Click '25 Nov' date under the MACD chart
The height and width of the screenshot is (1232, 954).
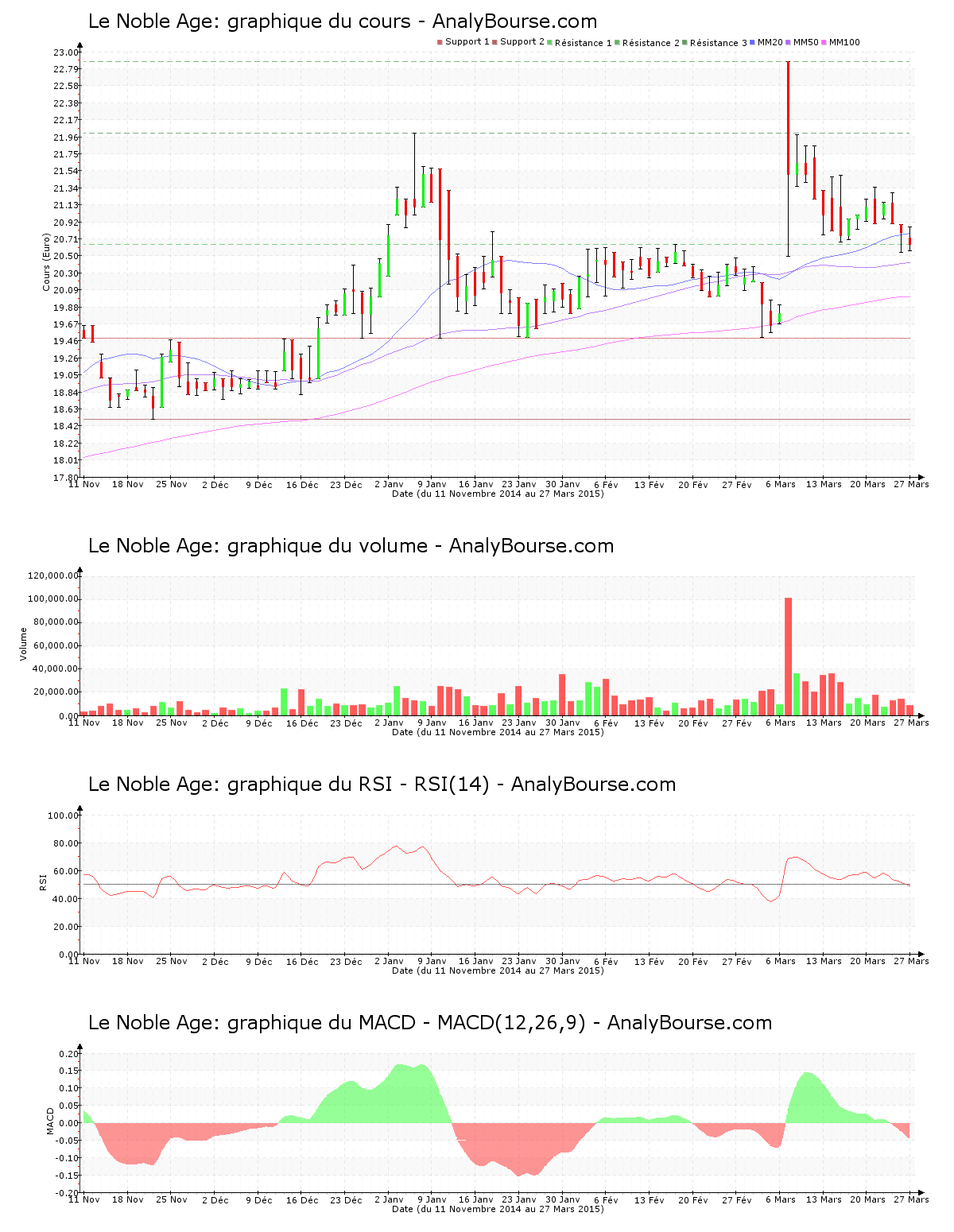[172, 1199]
